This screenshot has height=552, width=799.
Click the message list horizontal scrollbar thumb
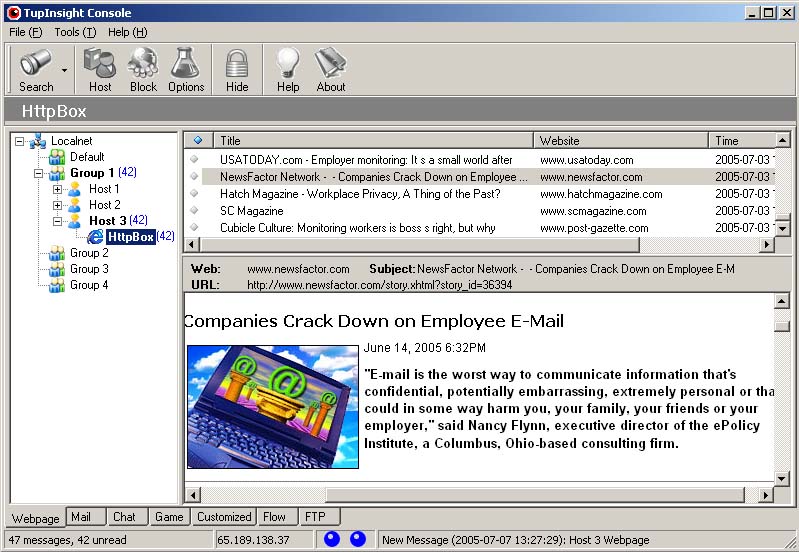[x=419, y=245]
